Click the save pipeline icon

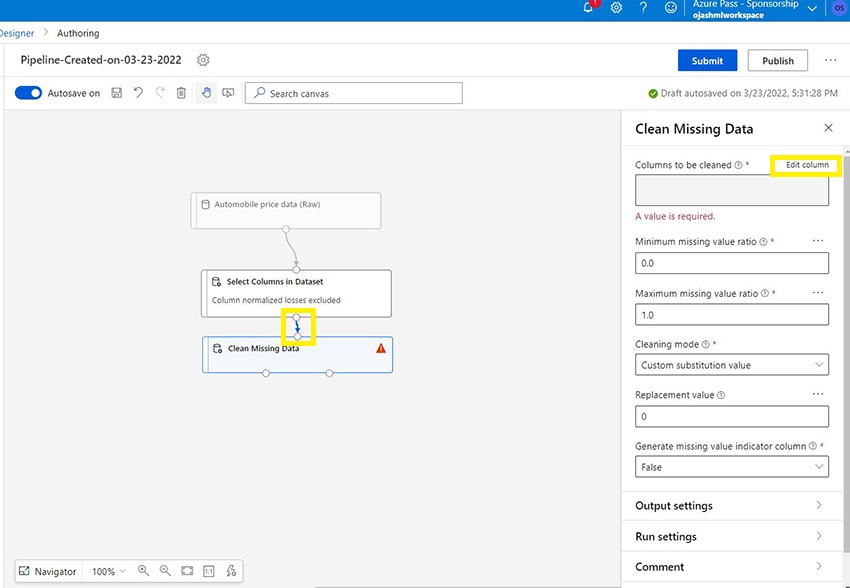click(x=117, y=93)
